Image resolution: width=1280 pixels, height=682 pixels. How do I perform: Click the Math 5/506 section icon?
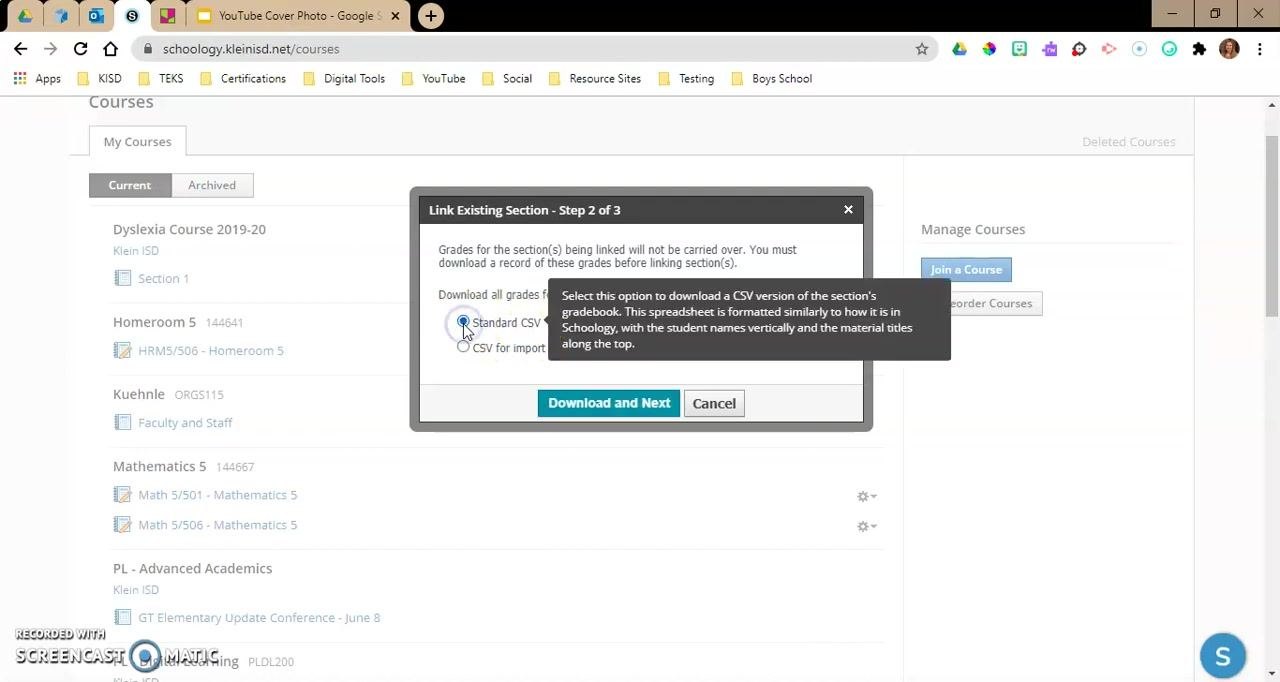click(x=122, y=524)
